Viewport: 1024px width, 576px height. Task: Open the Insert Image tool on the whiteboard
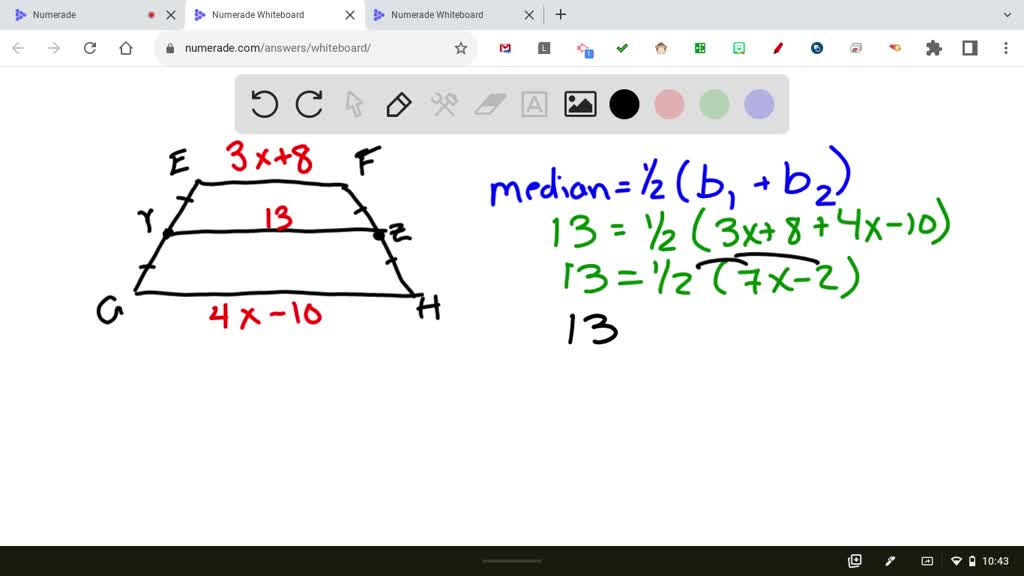pos(579,104)
